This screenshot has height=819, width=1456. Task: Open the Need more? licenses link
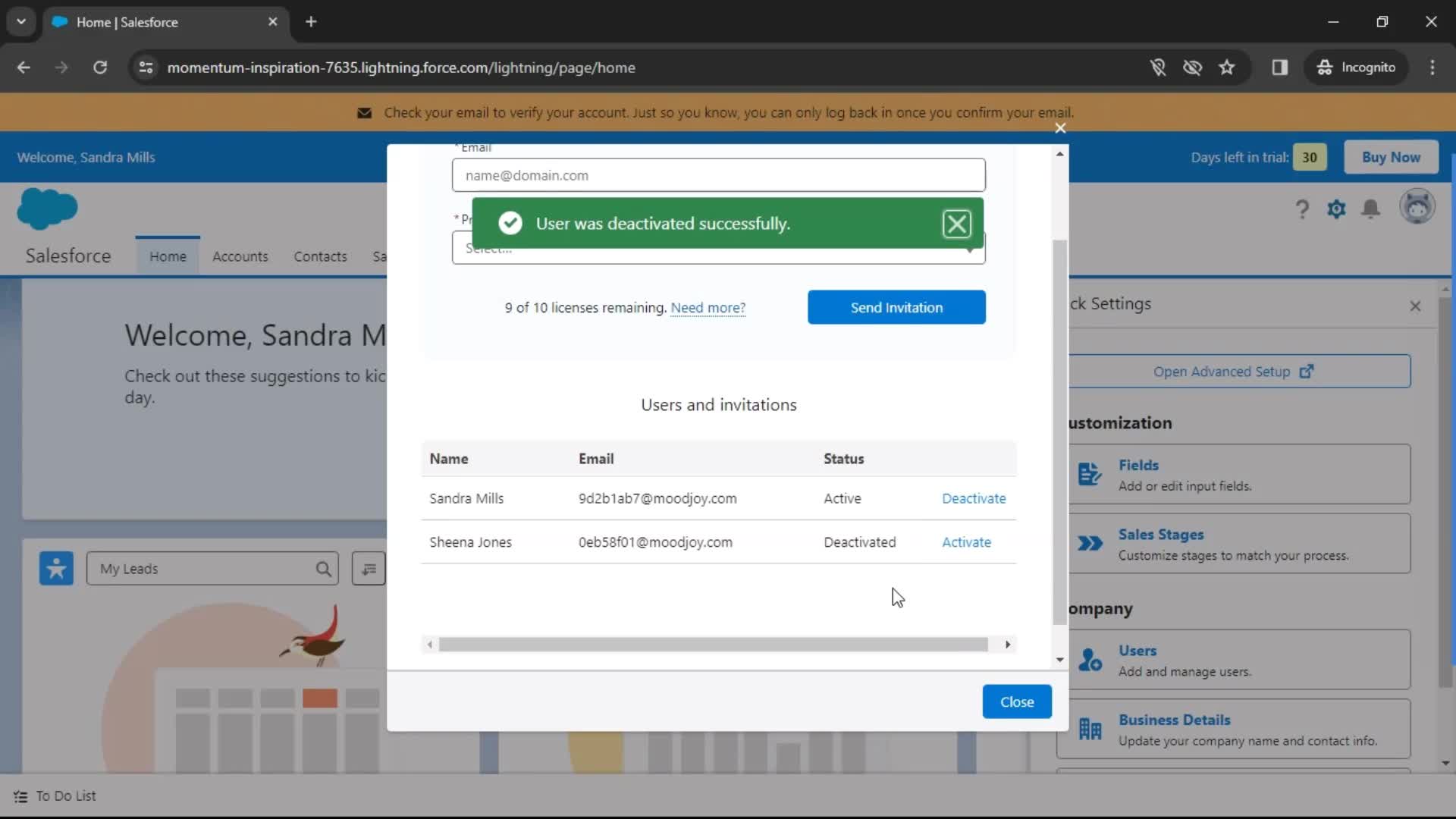coord(708,308)
